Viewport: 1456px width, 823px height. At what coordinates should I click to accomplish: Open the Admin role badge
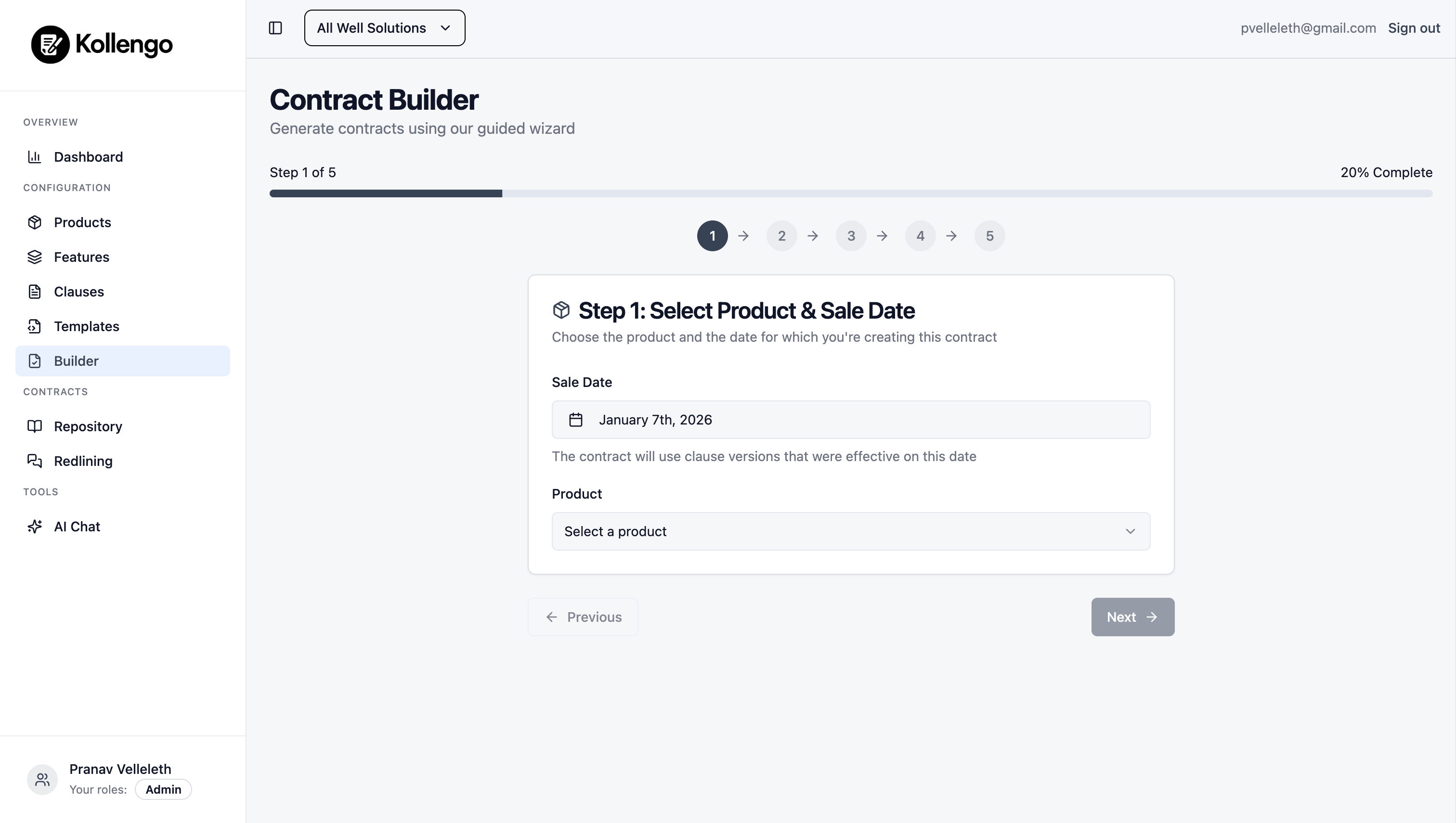pyautogui.click(x=163, y=789)
